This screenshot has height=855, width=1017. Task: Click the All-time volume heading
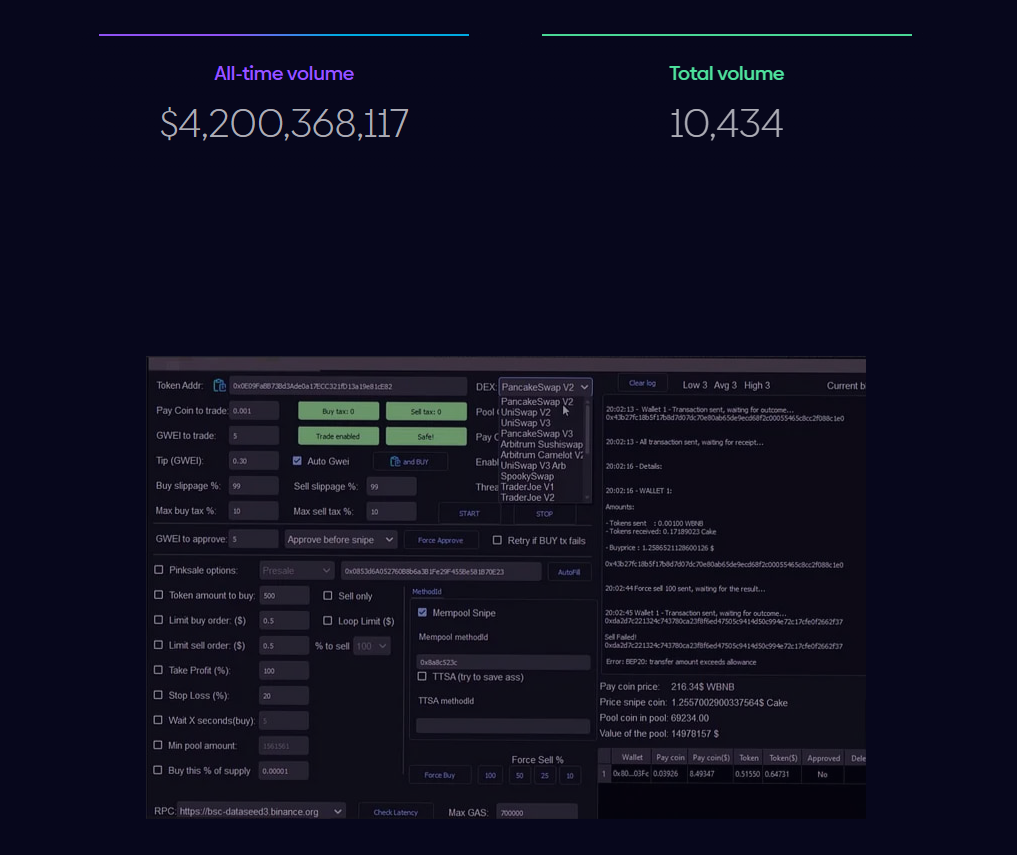pos(284,73)
